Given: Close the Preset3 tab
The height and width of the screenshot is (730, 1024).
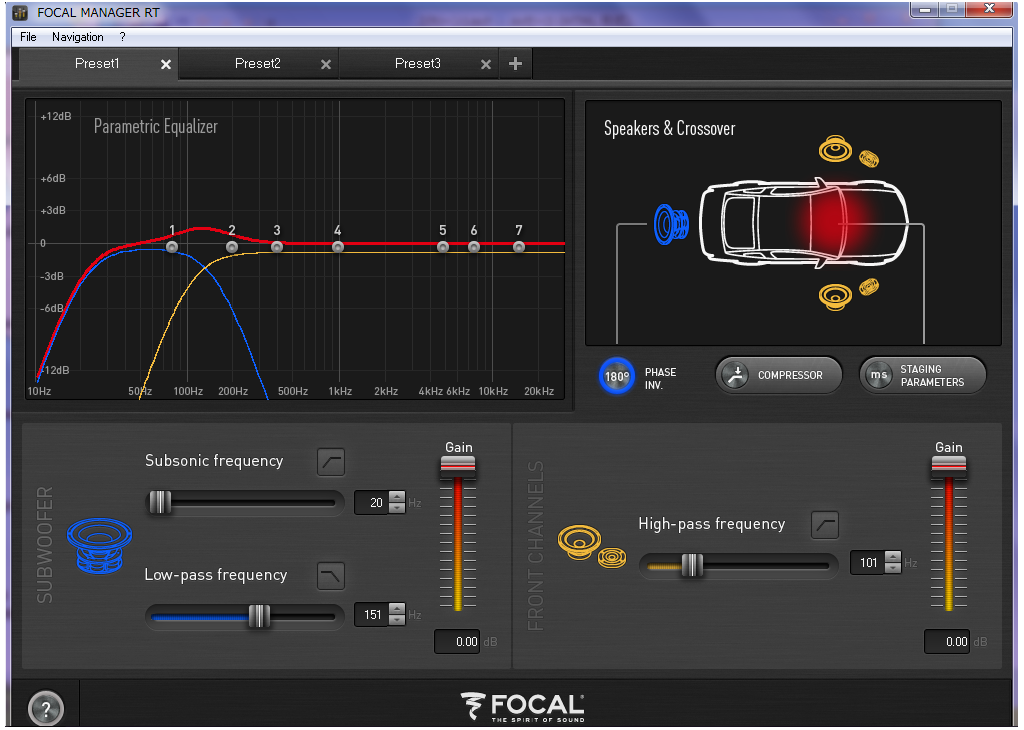Looking at the screenshot, I should point(486,65).
